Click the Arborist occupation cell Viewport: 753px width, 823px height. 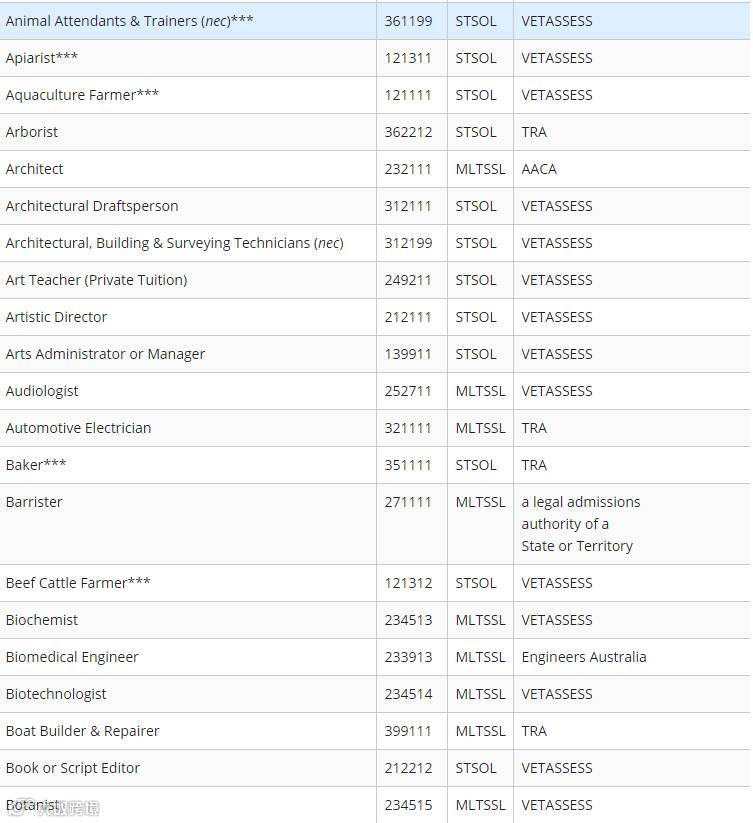[188, 132]
